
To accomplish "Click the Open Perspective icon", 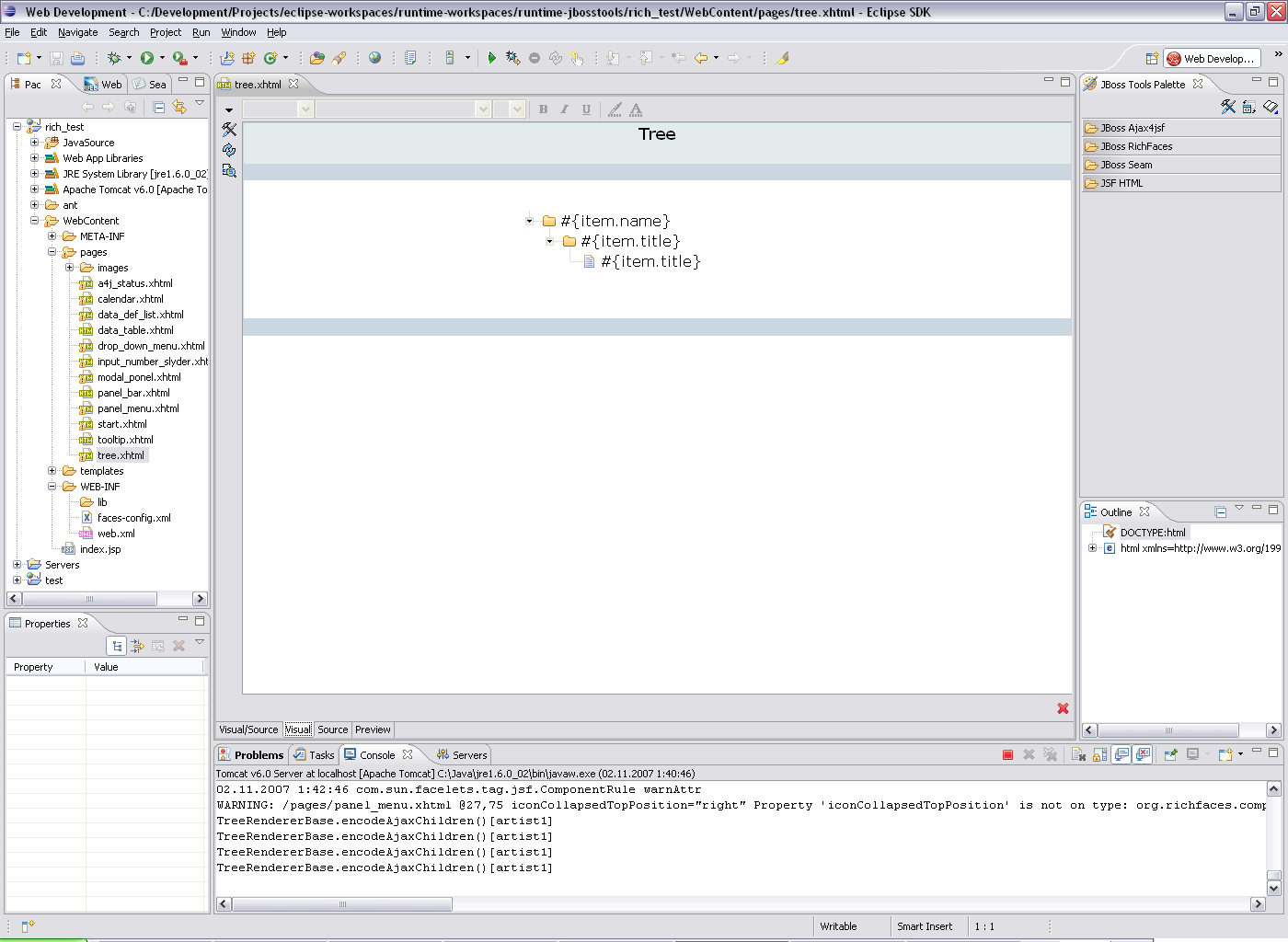I will coord(1151,58).
